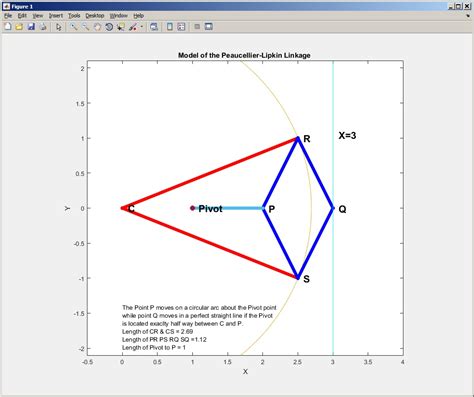This screenshot has height=397, width=474.
Task: Click the lower red link from C to S
Action: coord(210,243)
